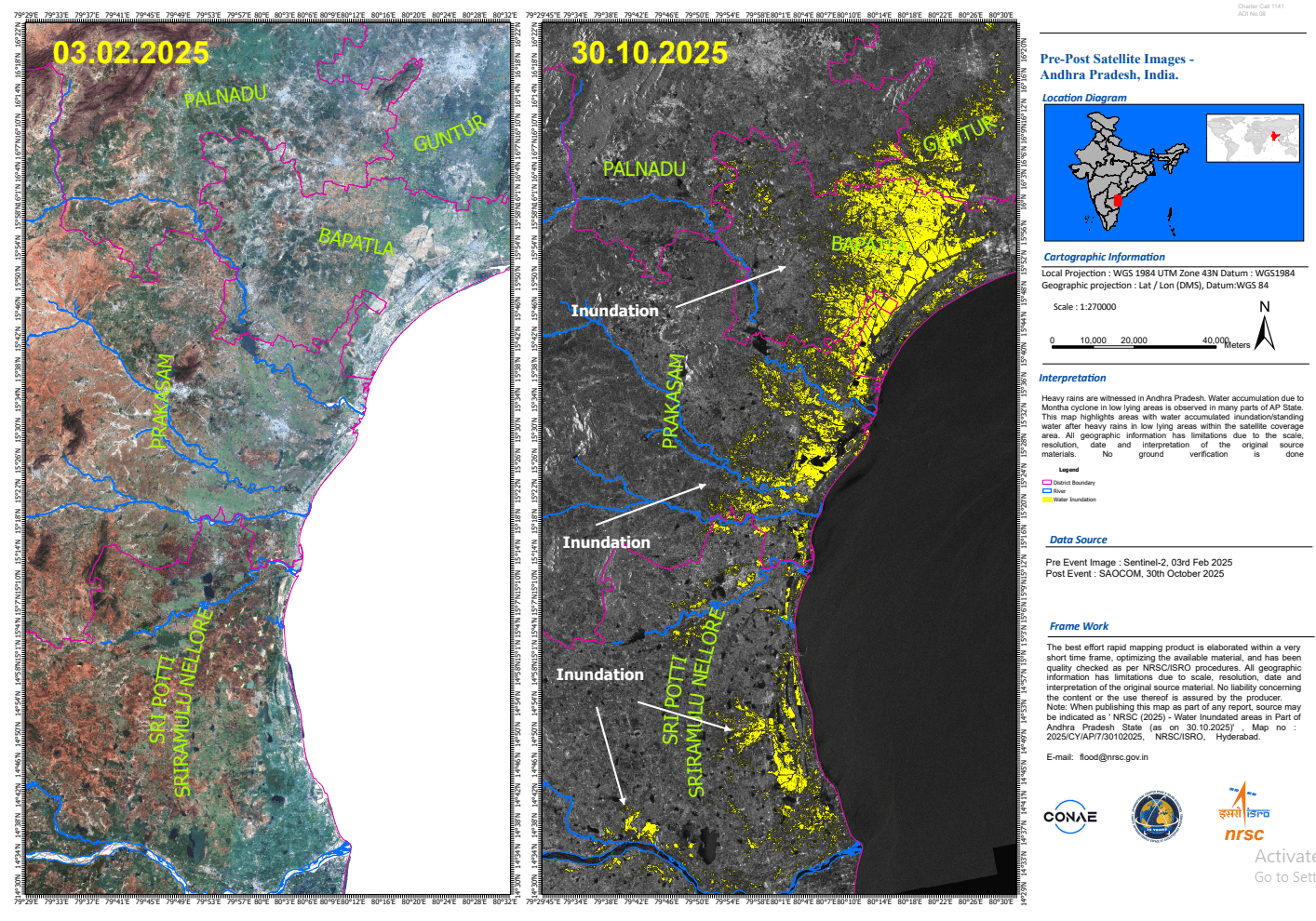Screen dimensions: 1316x921
Task: Select the world inset map thumbnail
Action: pos(1253,139)
